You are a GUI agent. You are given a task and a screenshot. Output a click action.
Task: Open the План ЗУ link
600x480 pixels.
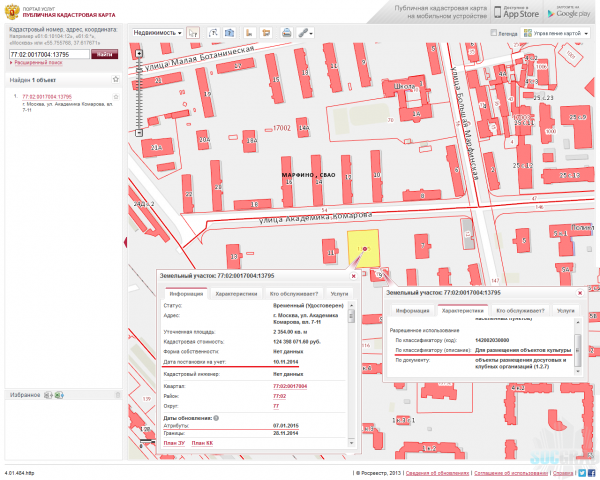tap(174, 441)
